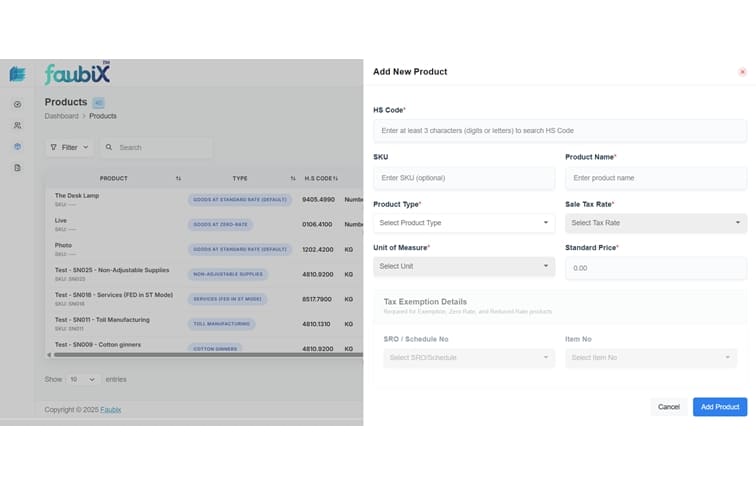Sort by H.S Code column sort icon

(336, 178)
